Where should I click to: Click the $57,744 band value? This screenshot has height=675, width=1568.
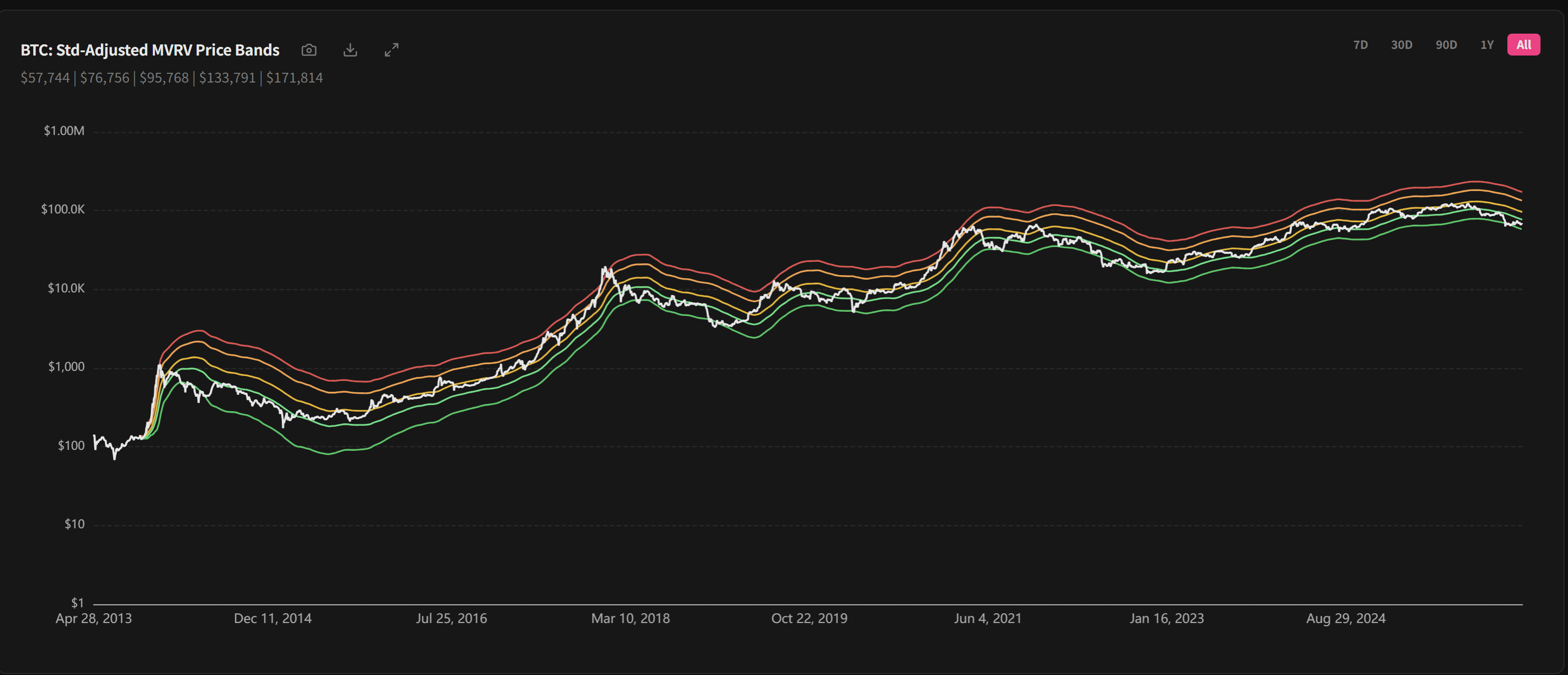pyautogui.click(x=45, y=78)
